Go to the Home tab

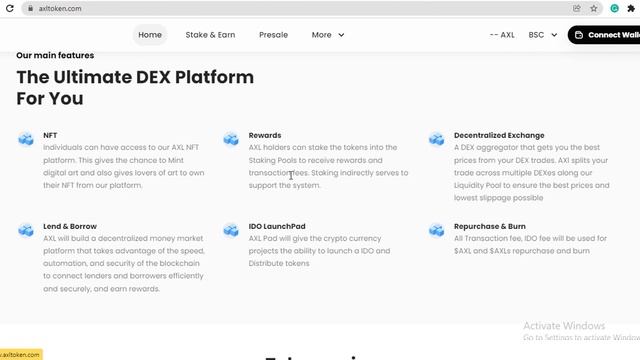coord(150,35)
